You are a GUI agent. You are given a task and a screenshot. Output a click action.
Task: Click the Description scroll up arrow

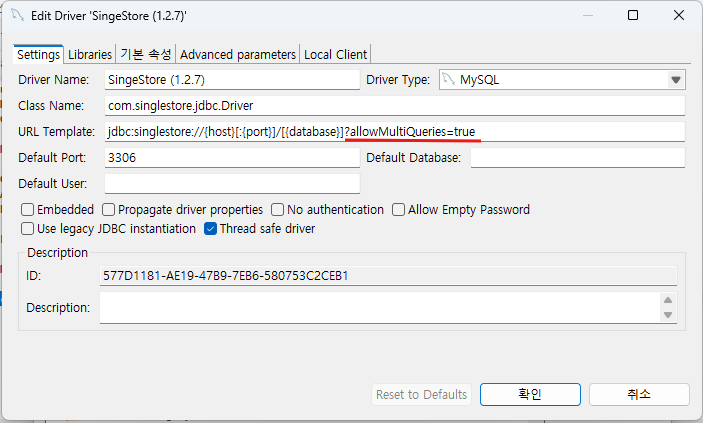(x=668, y=300)
